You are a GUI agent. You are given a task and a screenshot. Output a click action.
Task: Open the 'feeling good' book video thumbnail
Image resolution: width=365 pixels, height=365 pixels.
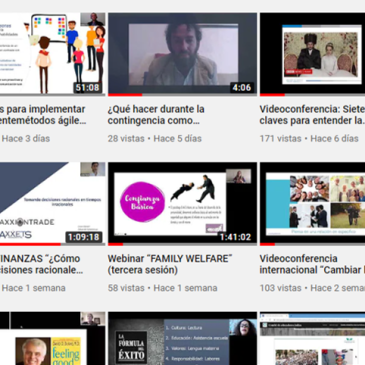[x=52, y=338]
